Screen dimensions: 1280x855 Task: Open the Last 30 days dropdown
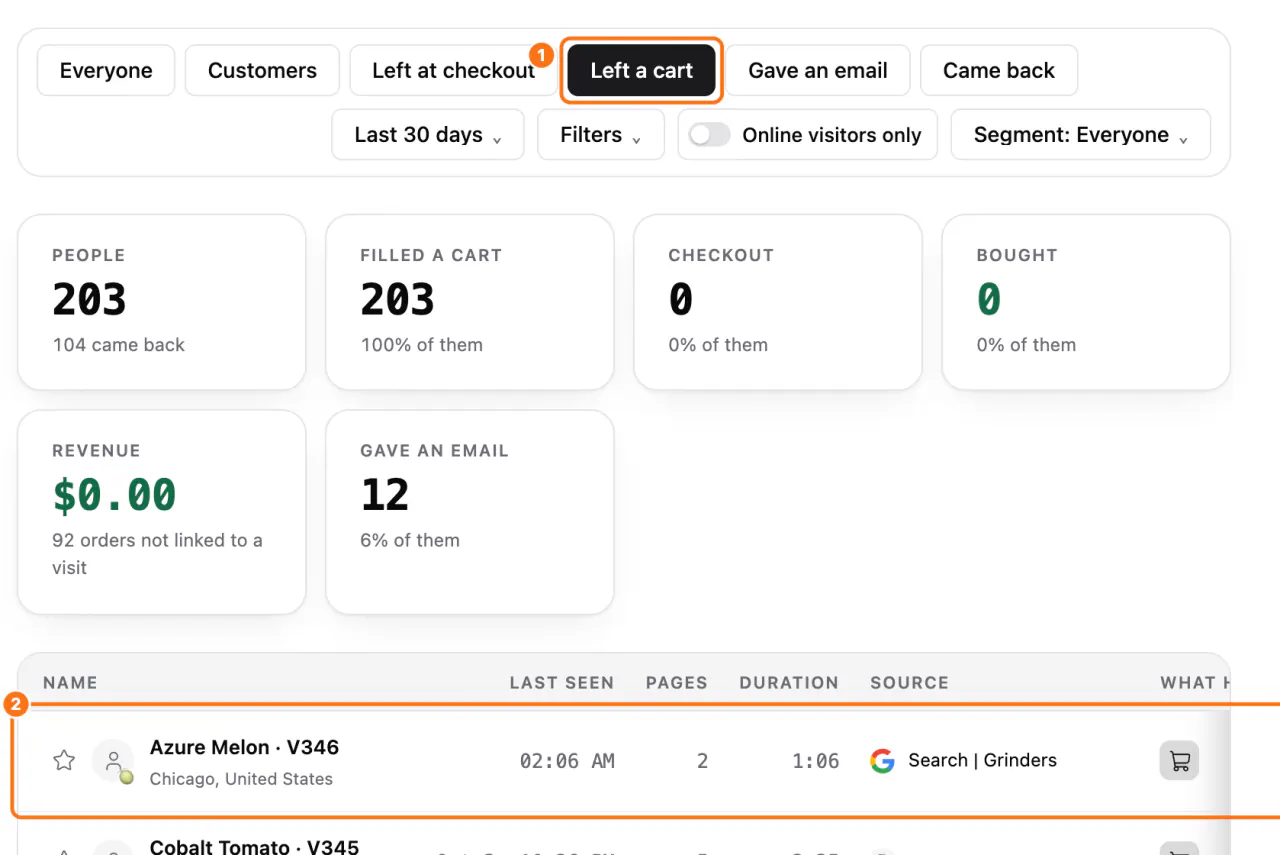click(x=428, y=135)
